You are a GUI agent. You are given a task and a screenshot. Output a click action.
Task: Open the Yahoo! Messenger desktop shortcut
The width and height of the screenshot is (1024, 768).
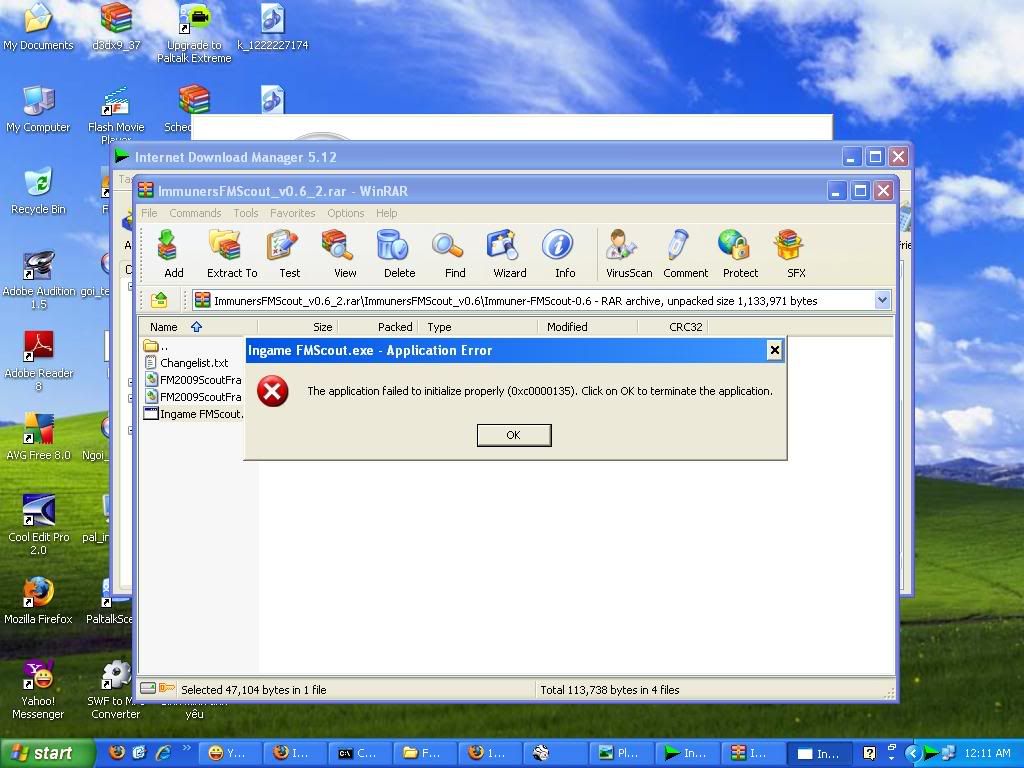[38, 690]
